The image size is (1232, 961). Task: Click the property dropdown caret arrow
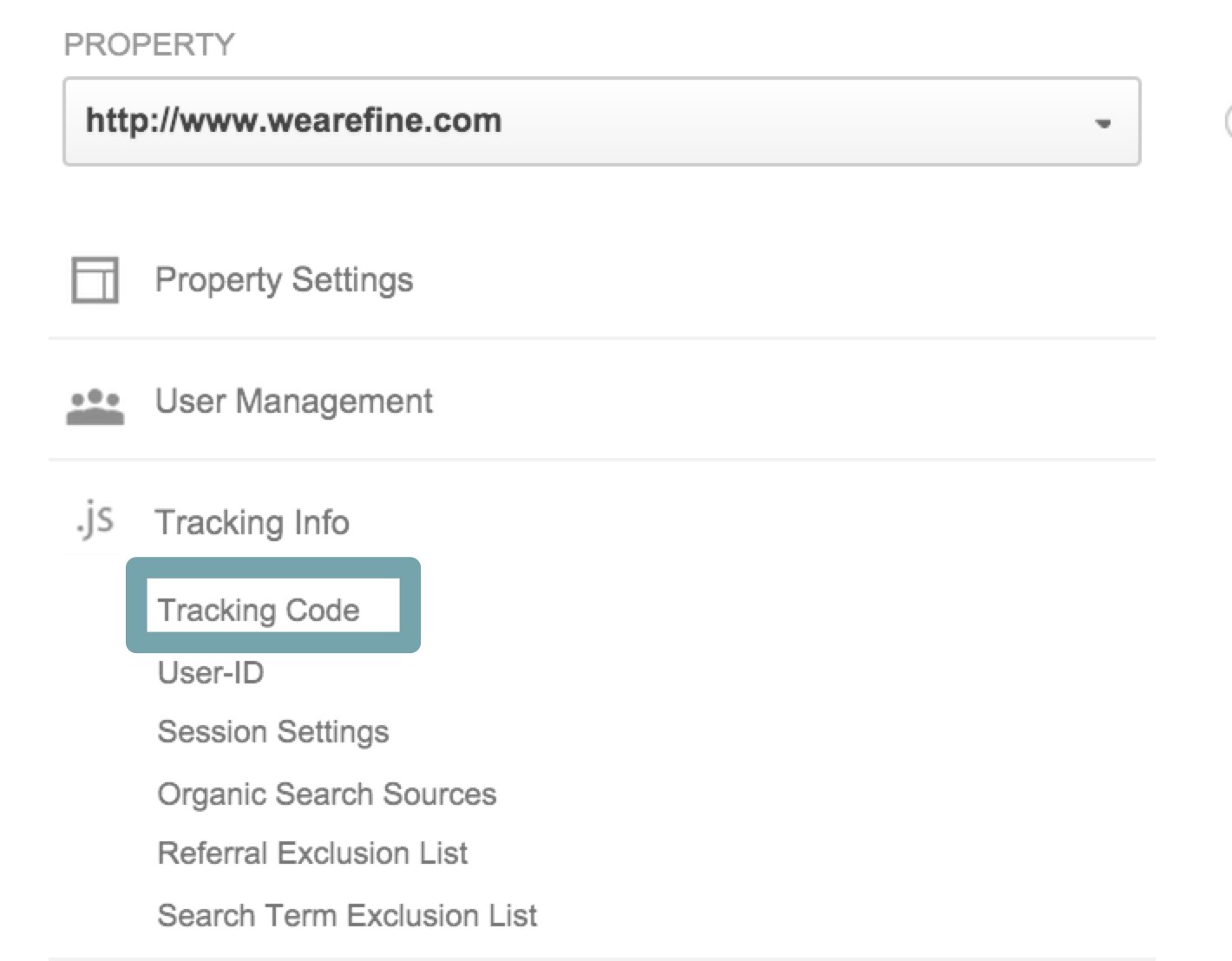pos(1103,123)
